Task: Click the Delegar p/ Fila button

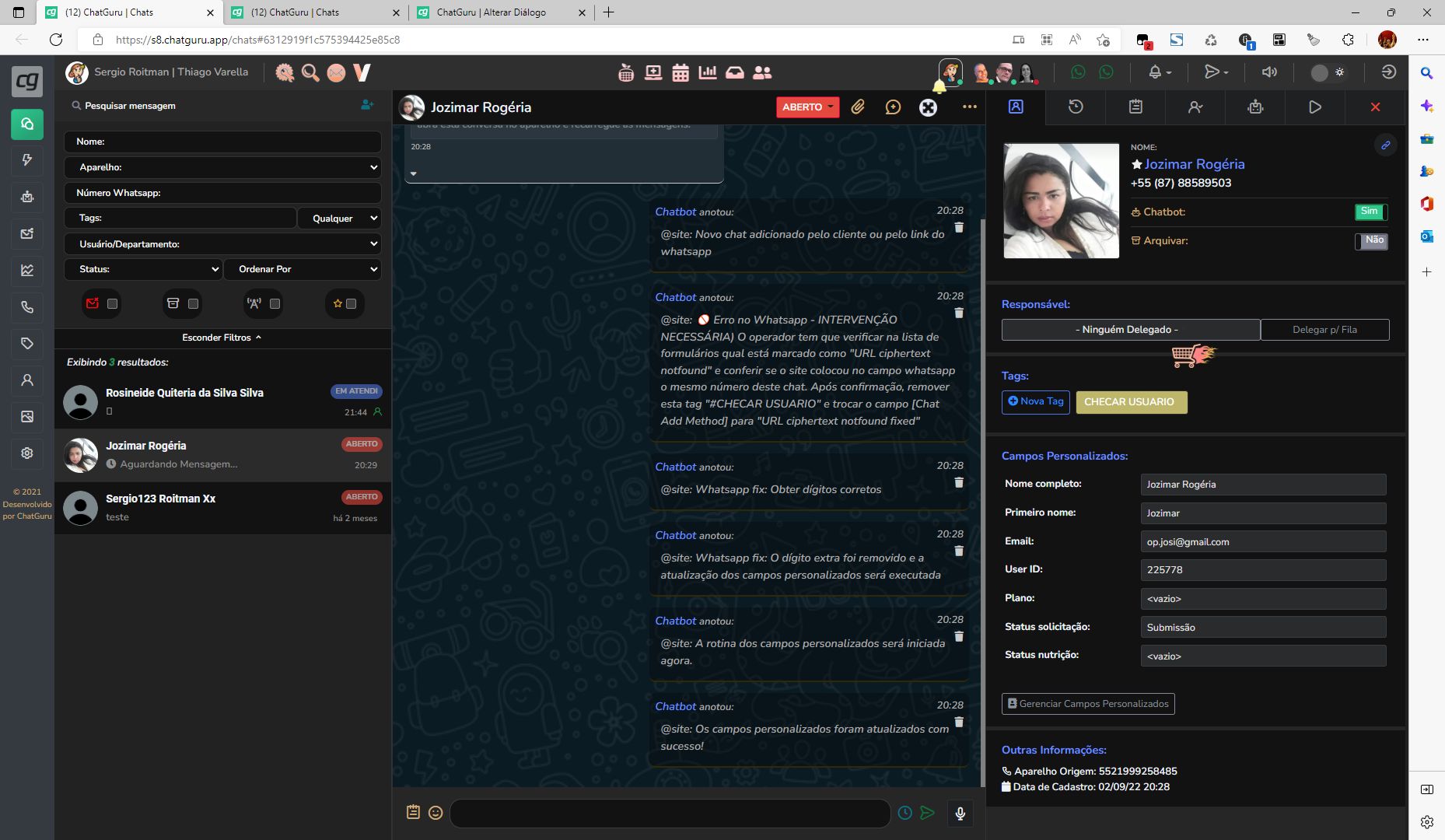Action: tap(1324, 330)
